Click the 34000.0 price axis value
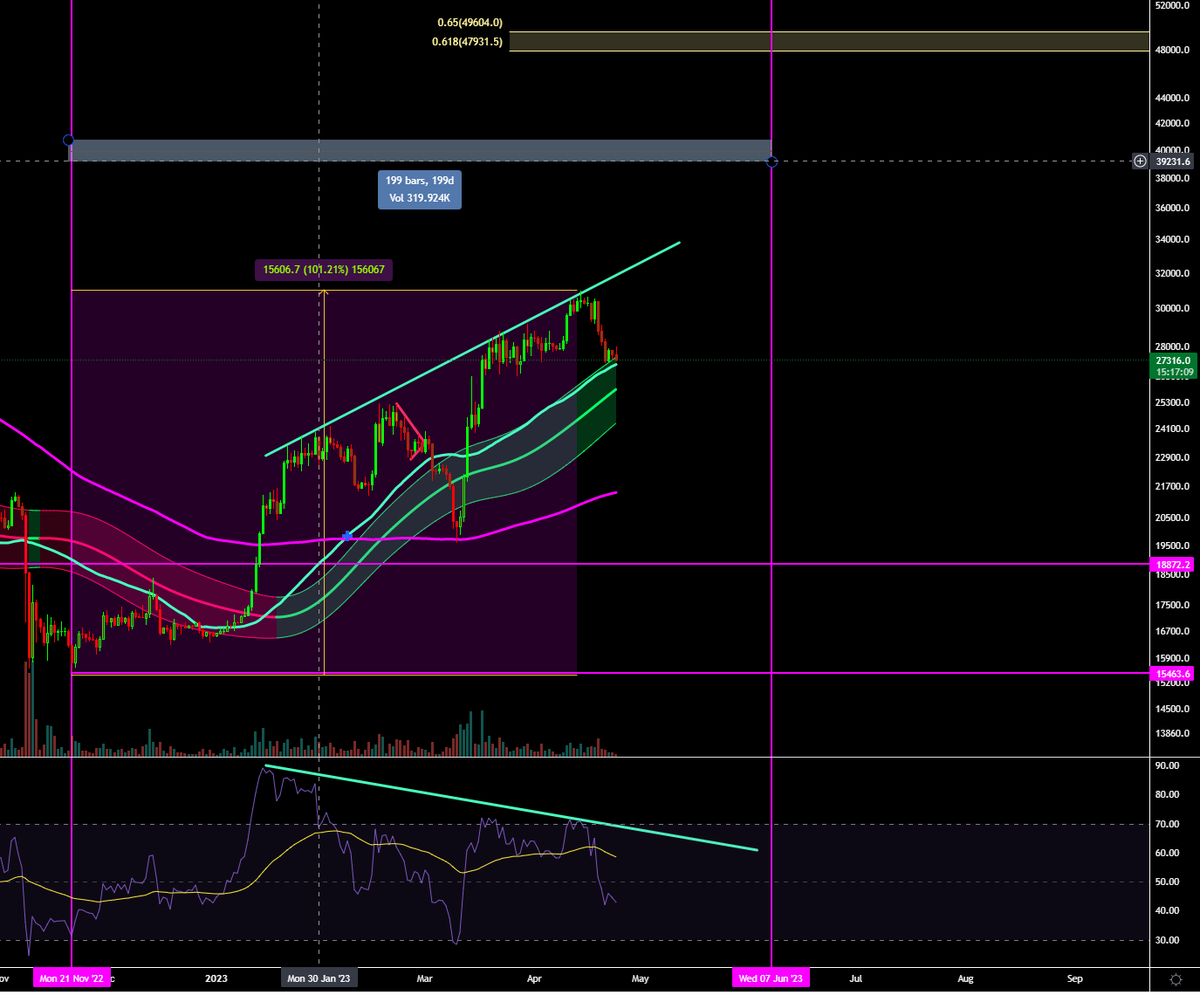The height and width of the screenshot is (995, 1200). point(1171,240)
